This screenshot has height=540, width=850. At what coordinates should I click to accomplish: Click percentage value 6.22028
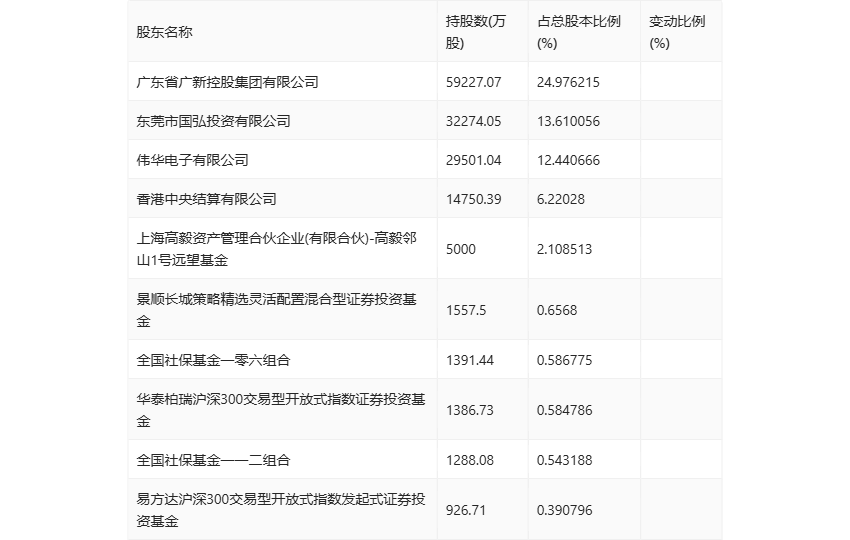click(561, 199)
